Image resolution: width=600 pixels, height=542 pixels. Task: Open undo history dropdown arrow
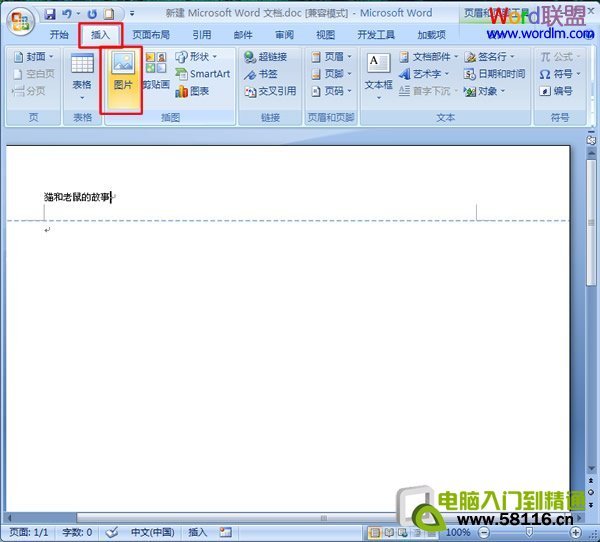pyautogui.click(x=78, y=14)
